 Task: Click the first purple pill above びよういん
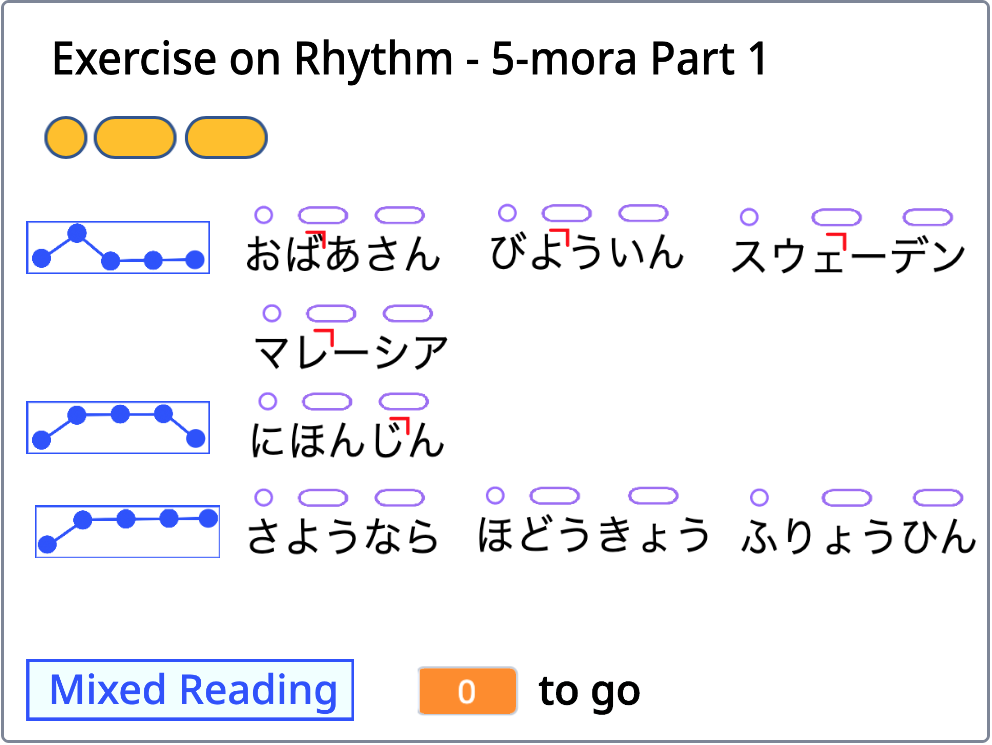[x=566, y=213]
